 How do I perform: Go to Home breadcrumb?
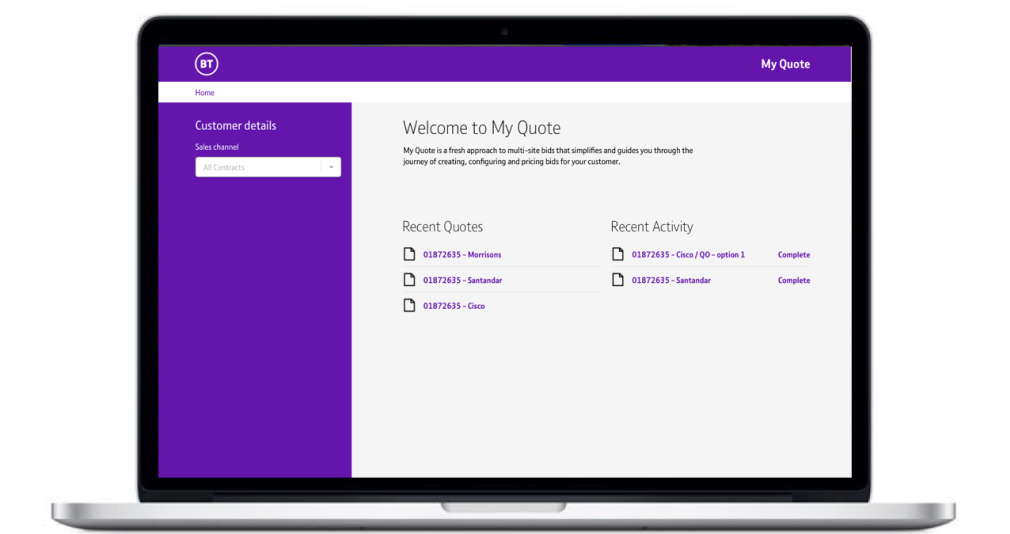click(205, 93)
